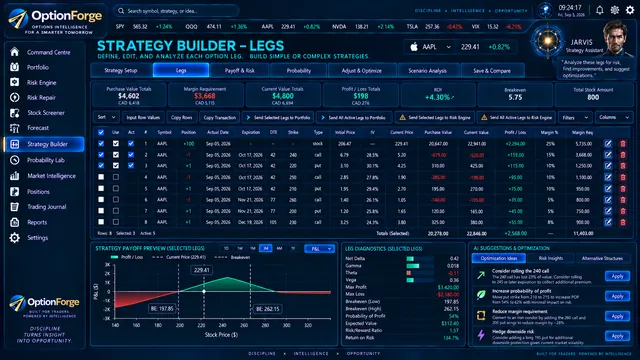The image size is (640, 360).
Task: Apply the rolling 240 call suggestion
Action: (x=617, y=276)
